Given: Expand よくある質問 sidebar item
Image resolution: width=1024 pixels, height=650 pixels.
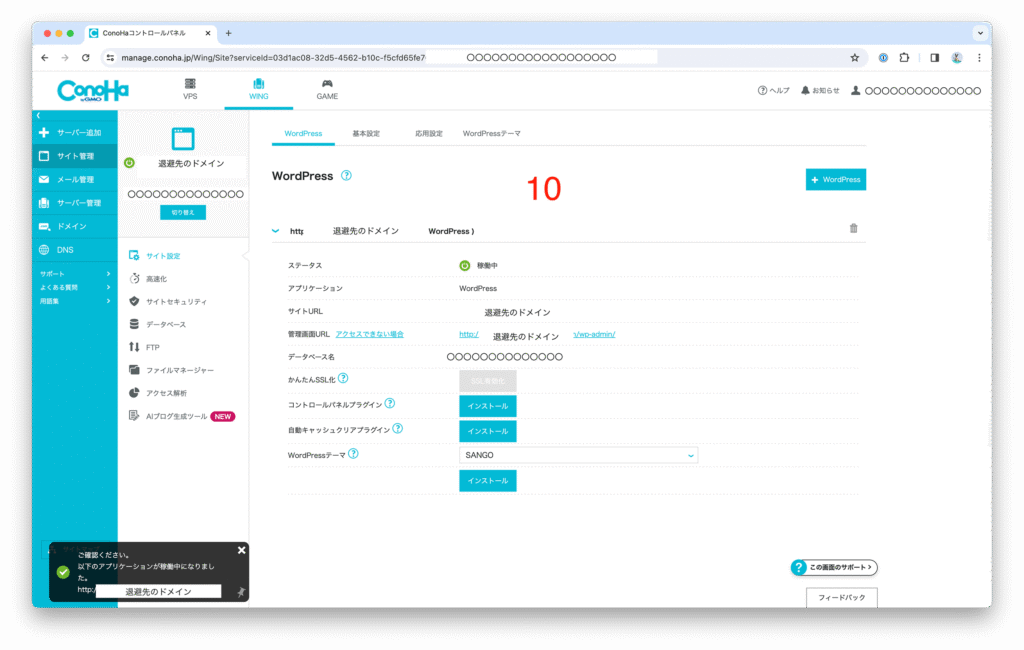Looking at the screenshot, I should tap(75, 287).
